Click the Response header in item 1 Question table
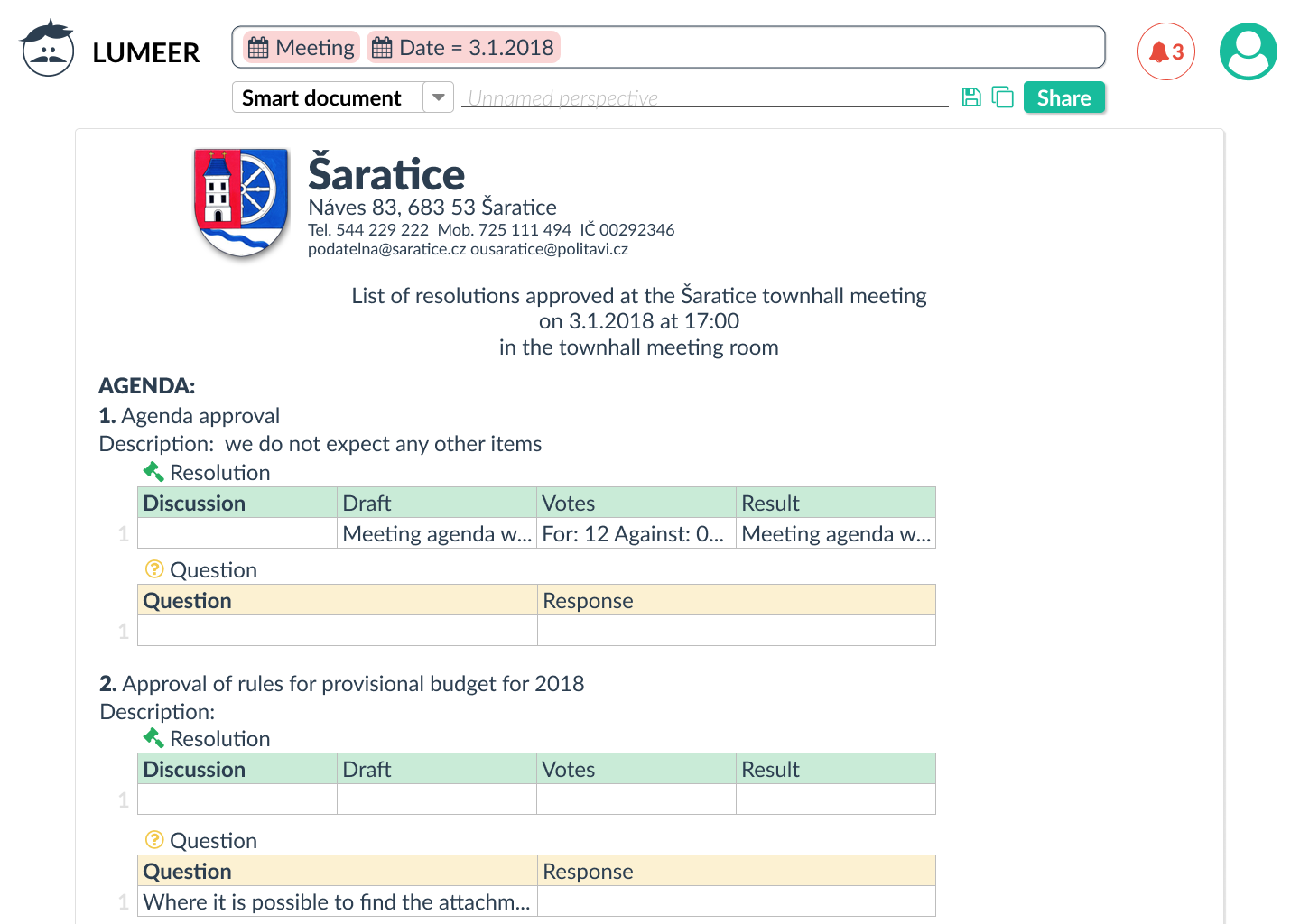 coord(737,600)
